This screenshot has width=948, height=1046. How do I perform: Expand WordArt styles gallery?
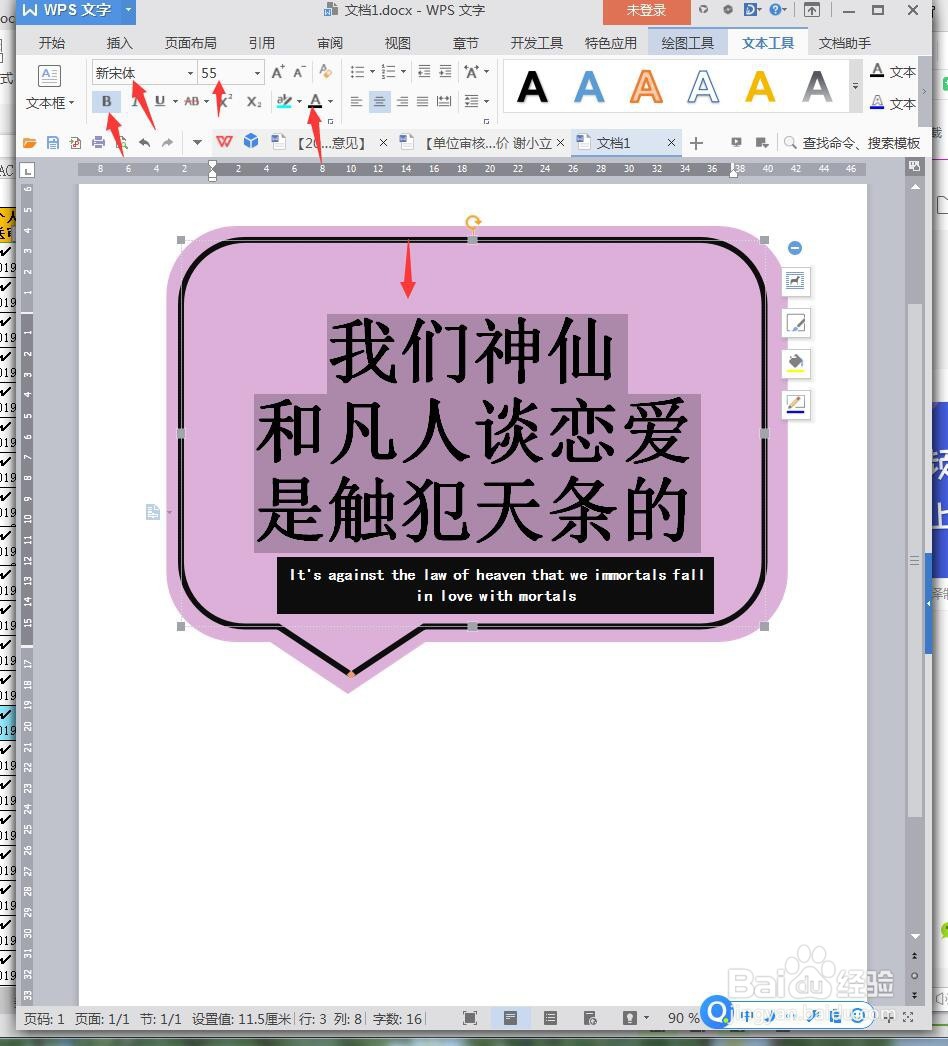click(x=855, y=86)
